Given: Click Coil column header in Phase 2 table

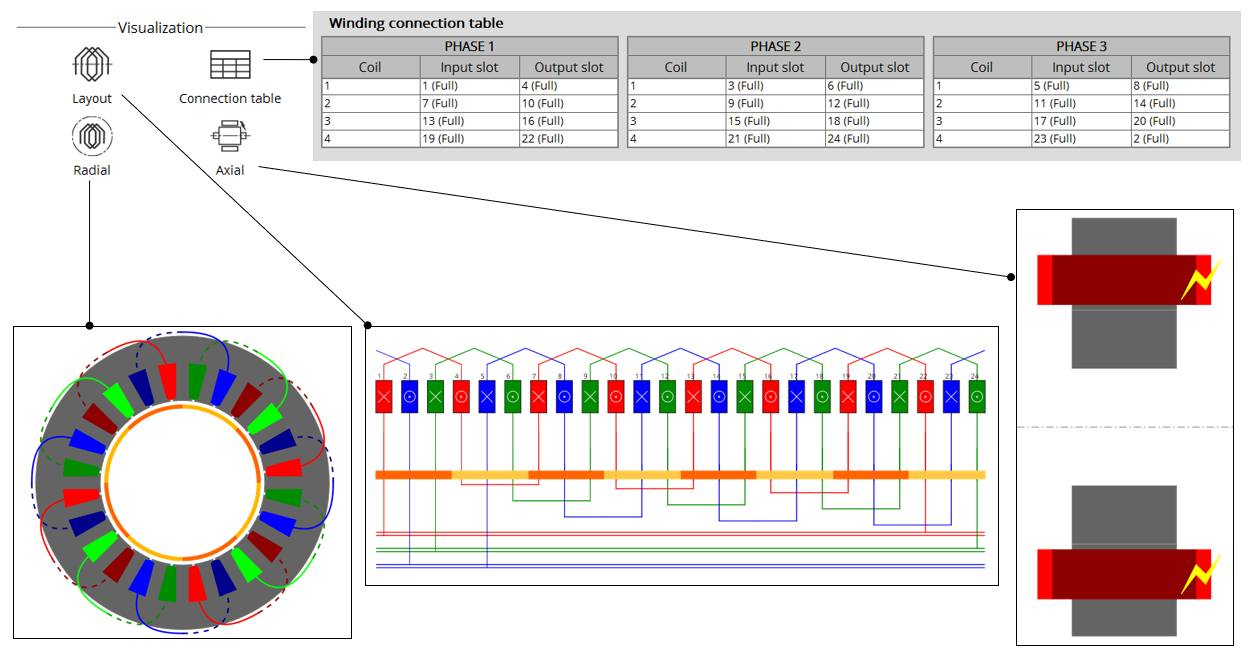Looking at the screenshot, I should click(676, 67).
